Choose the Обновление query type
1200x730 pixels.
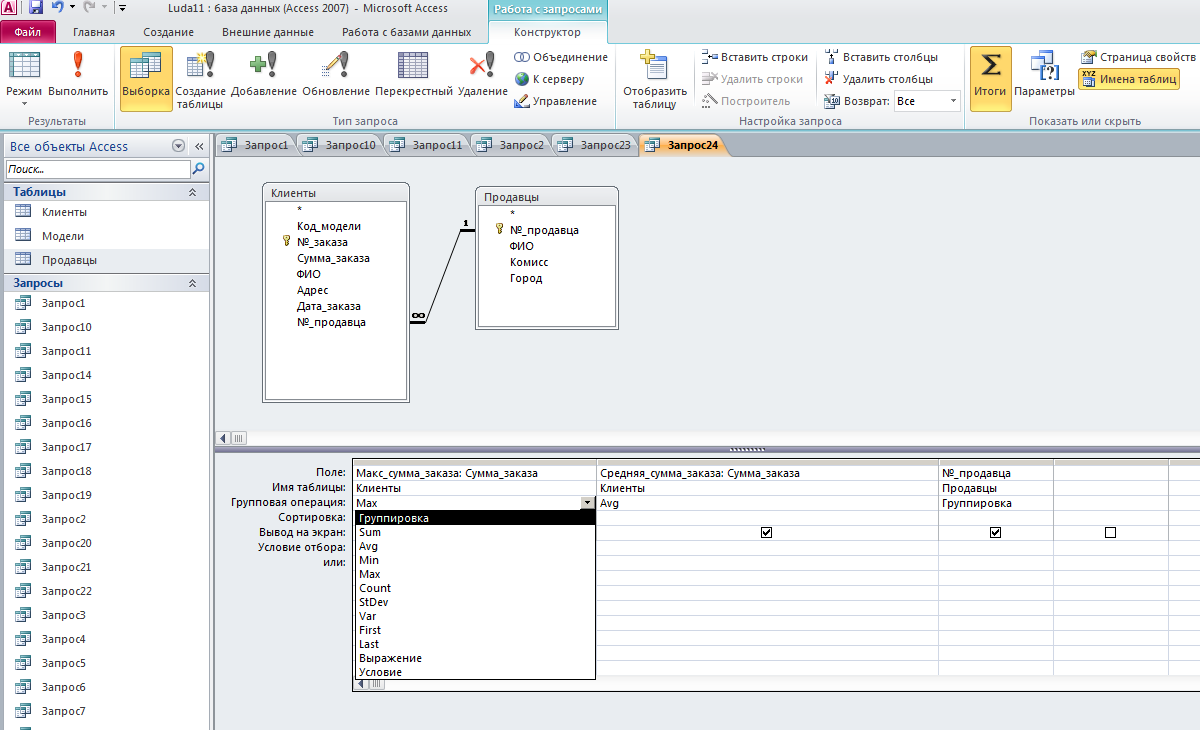336,75
